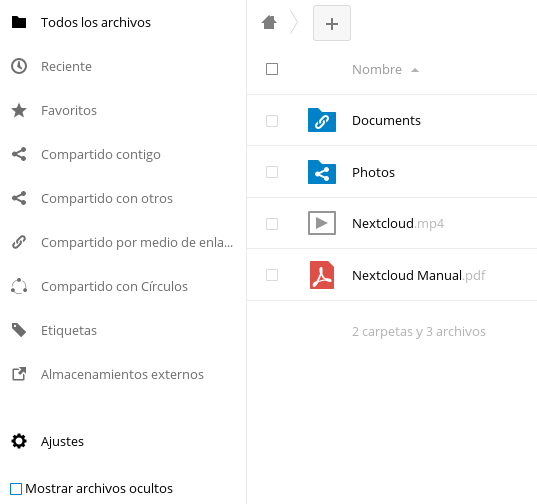Click the home breadcrumb icon
The height and width of the screenshot is (504, 537).
pos(269,23)
